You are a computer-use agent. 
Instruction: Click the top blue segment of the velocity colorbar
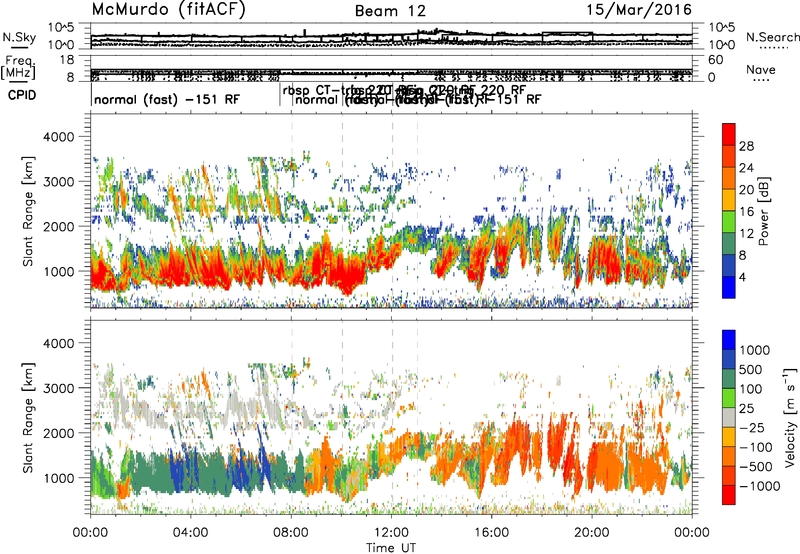(x=729, y=340)
